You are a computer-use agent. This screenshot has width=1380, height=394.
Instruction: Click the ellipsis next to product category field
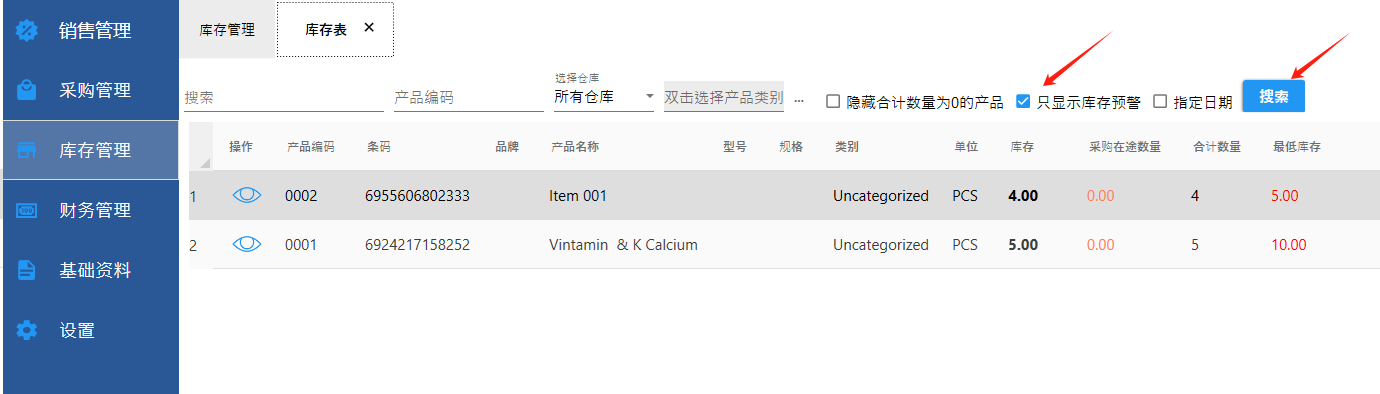point(798,100)
